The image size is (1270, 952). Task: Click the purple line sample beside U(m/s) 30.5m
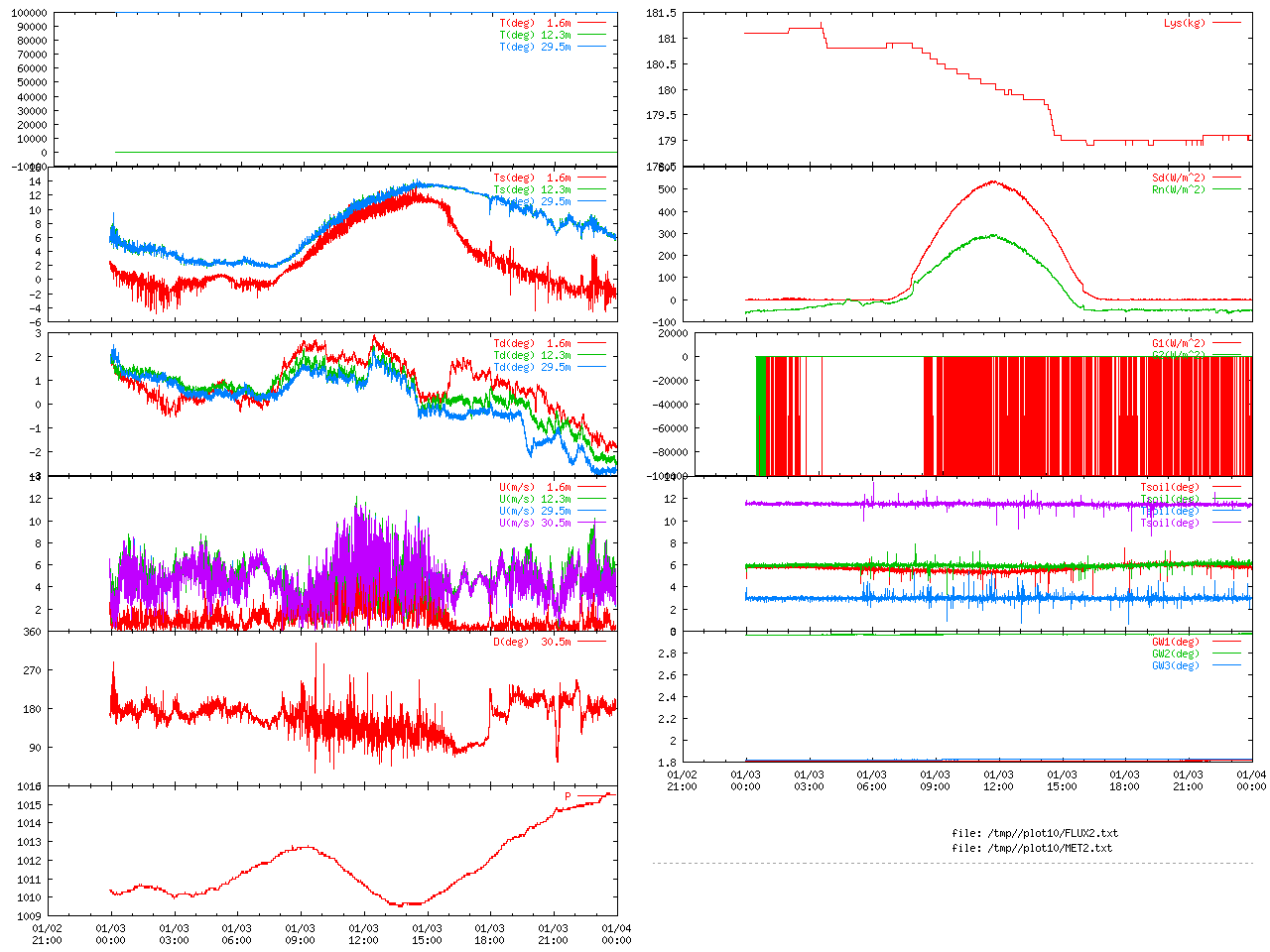click(x=591, y=524)
